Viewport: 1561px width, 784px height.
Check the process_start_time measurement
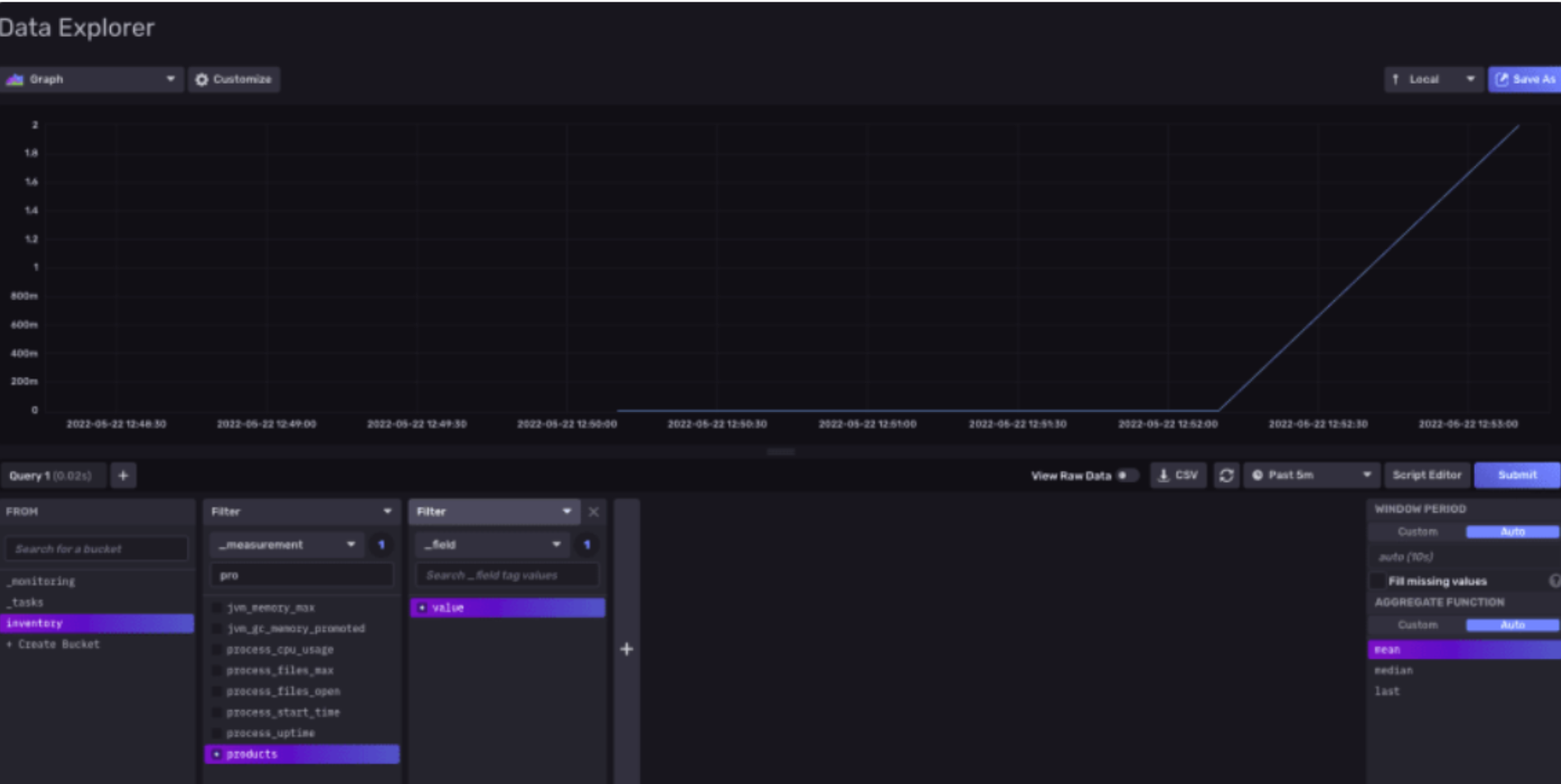click(x=218, y=713)
